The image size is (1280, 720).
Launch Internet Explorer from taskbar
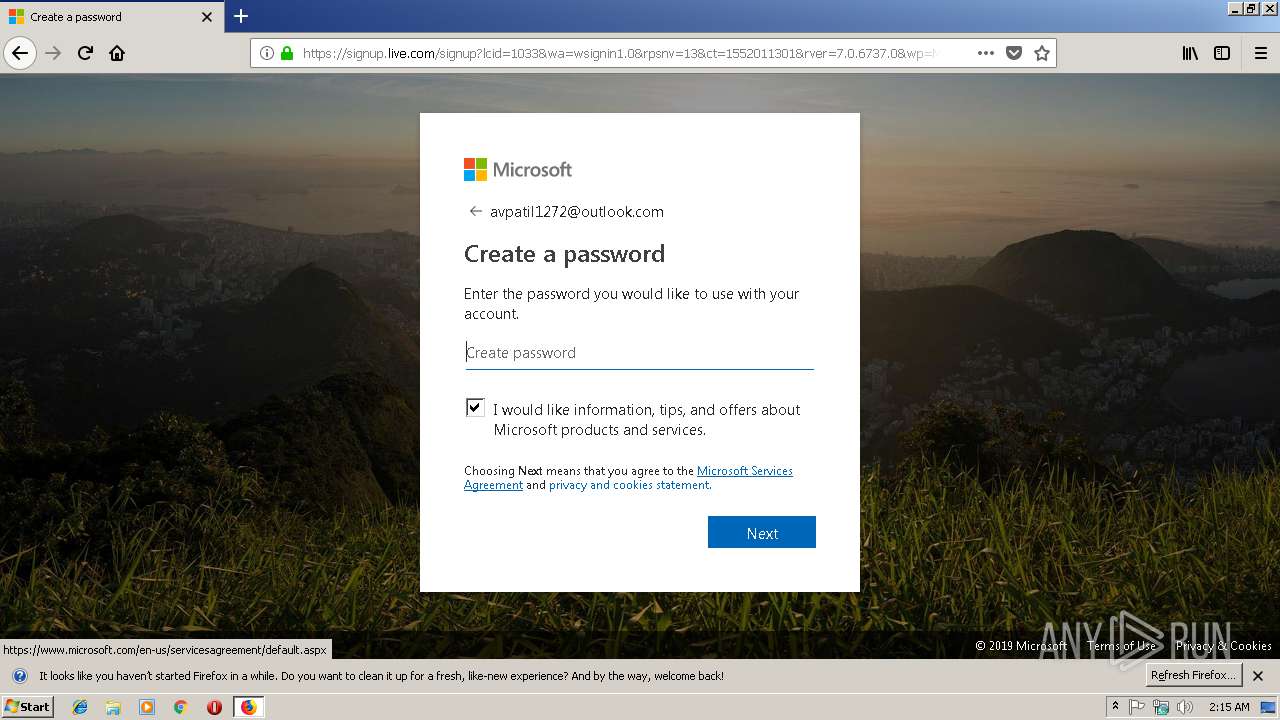coord(80,707)
